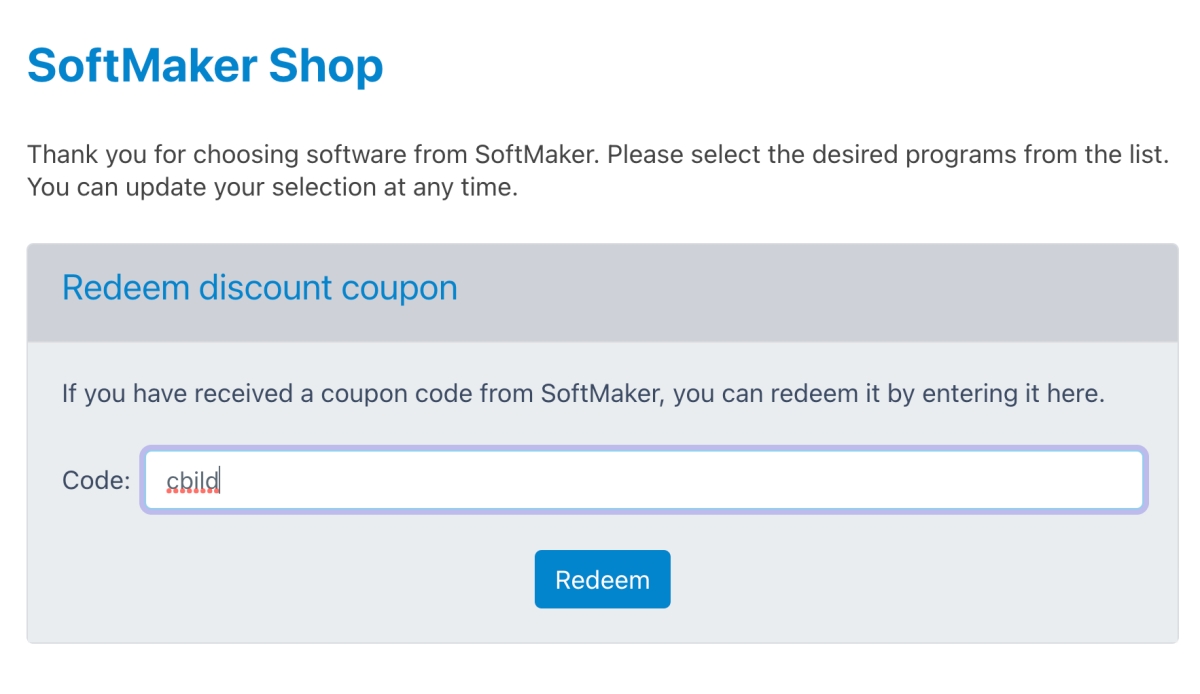Click the word 'Redeem' in panel title
Image resolution: width=1200 pixels, height=694 pixels.
125,288
